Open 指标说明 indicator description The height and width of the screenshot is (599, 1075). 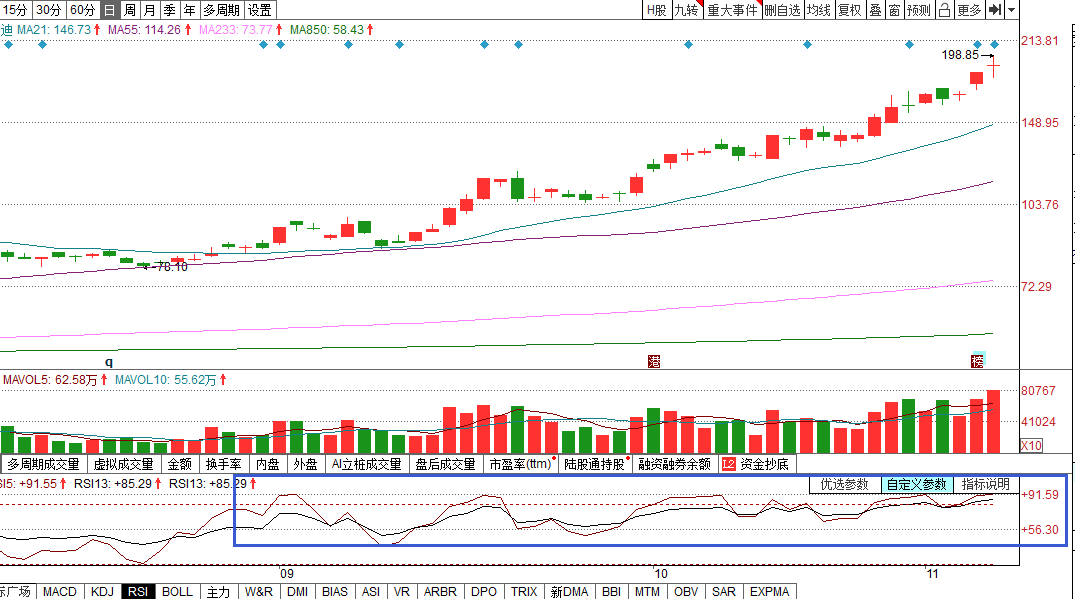point(986,484)
